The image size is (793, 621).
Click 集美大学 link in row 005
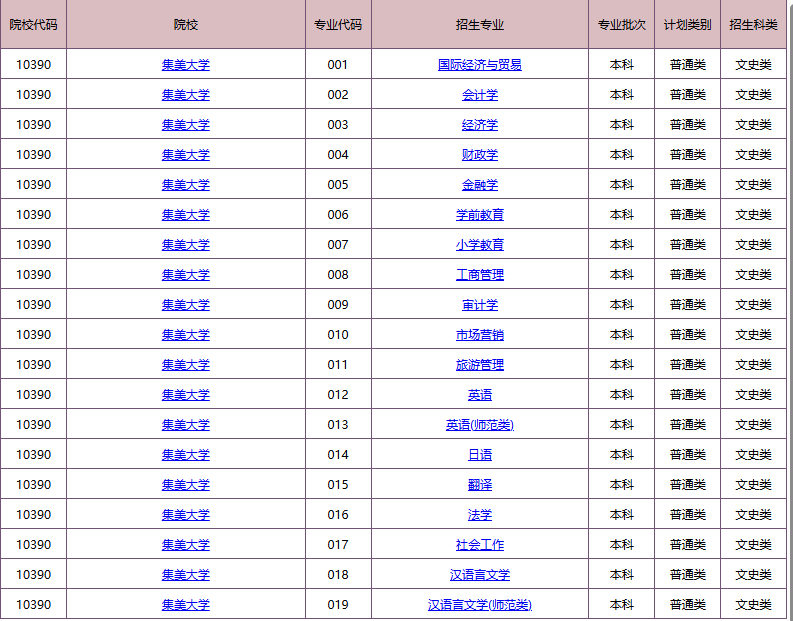[x=186, y=185]
